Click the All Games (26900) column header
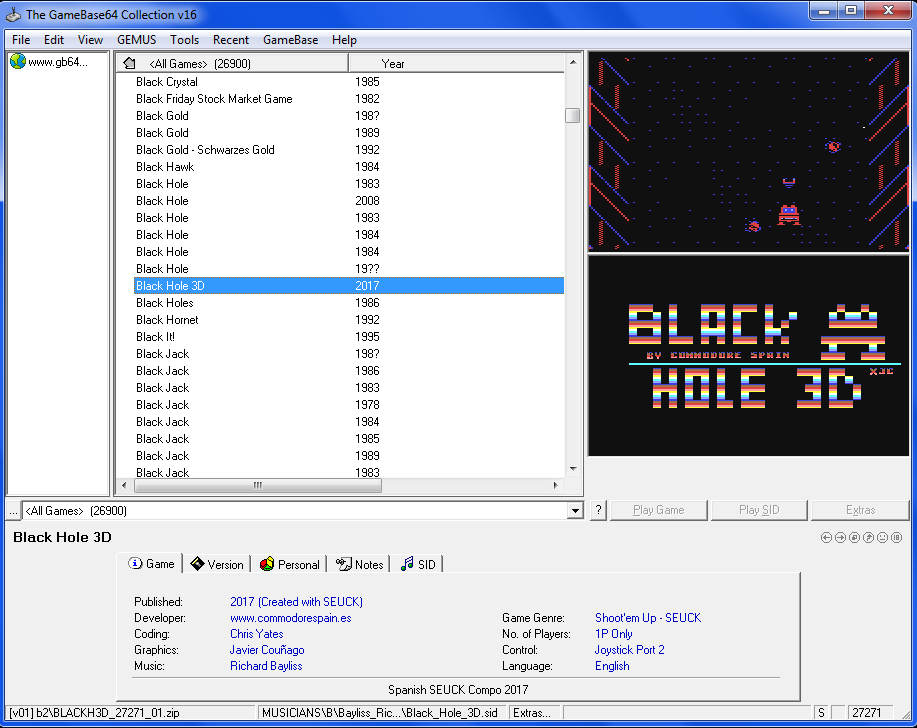This screenshot has height=728, width=917. [x=232, y=63]
